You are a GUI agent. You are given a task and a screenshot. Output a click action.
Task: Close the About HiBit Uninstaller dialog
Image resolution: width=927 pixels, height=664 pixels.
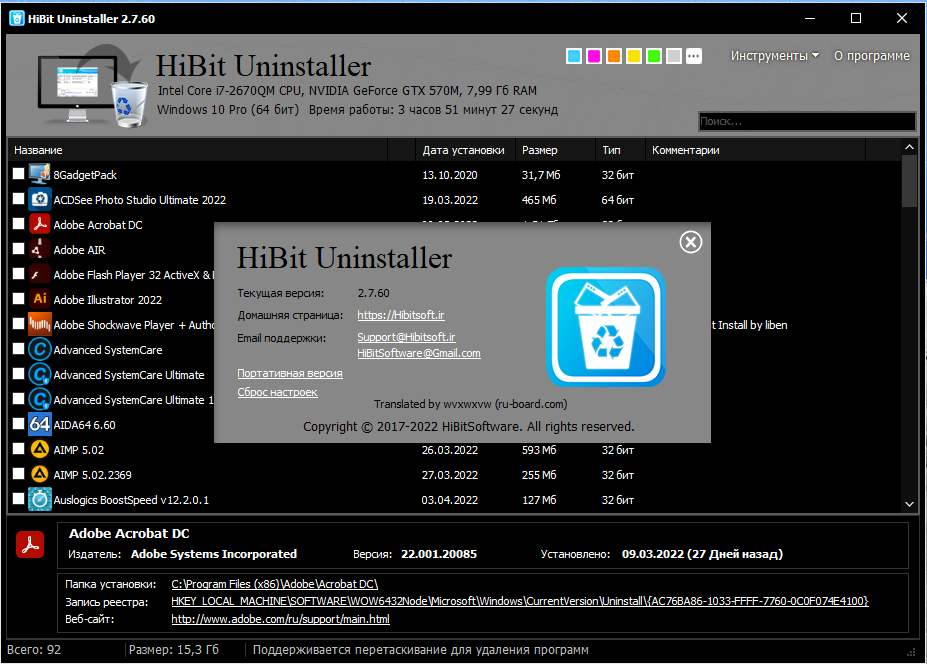point(691,242)
